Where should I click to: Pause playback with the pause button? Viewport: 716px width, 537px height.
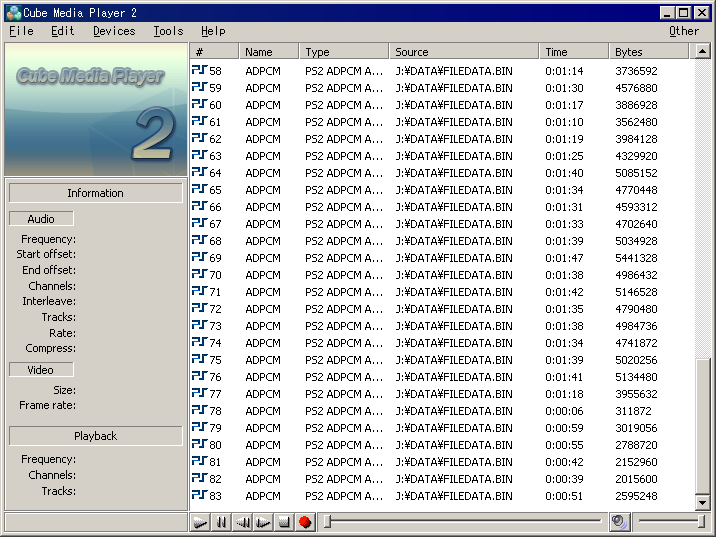click(221, 521)
